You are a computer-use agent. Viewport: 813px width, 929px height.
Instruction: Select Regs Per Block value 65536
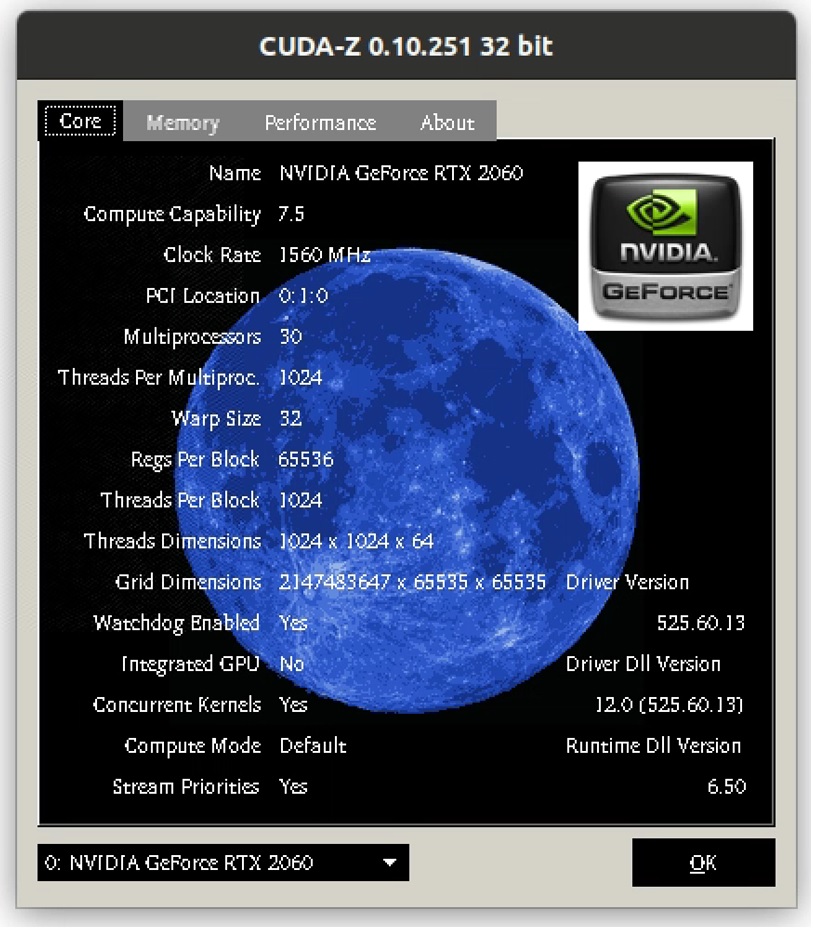306,459
